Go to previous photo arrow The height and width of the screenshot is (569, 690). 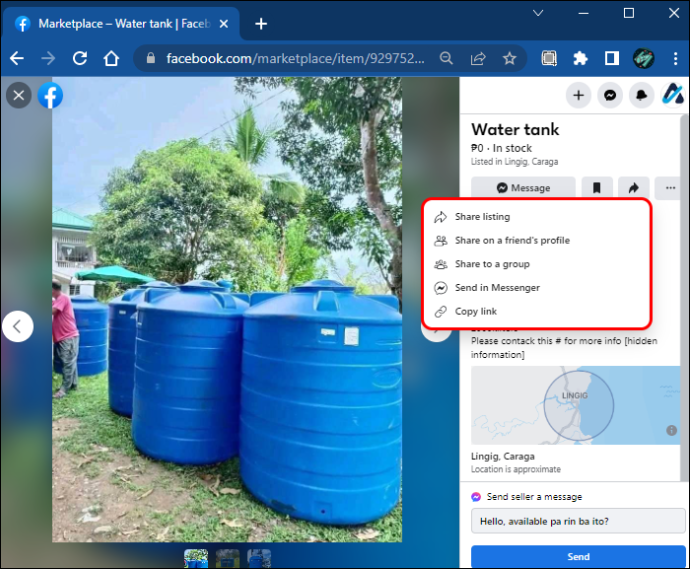pyautogui.click(x=18, y=326)
